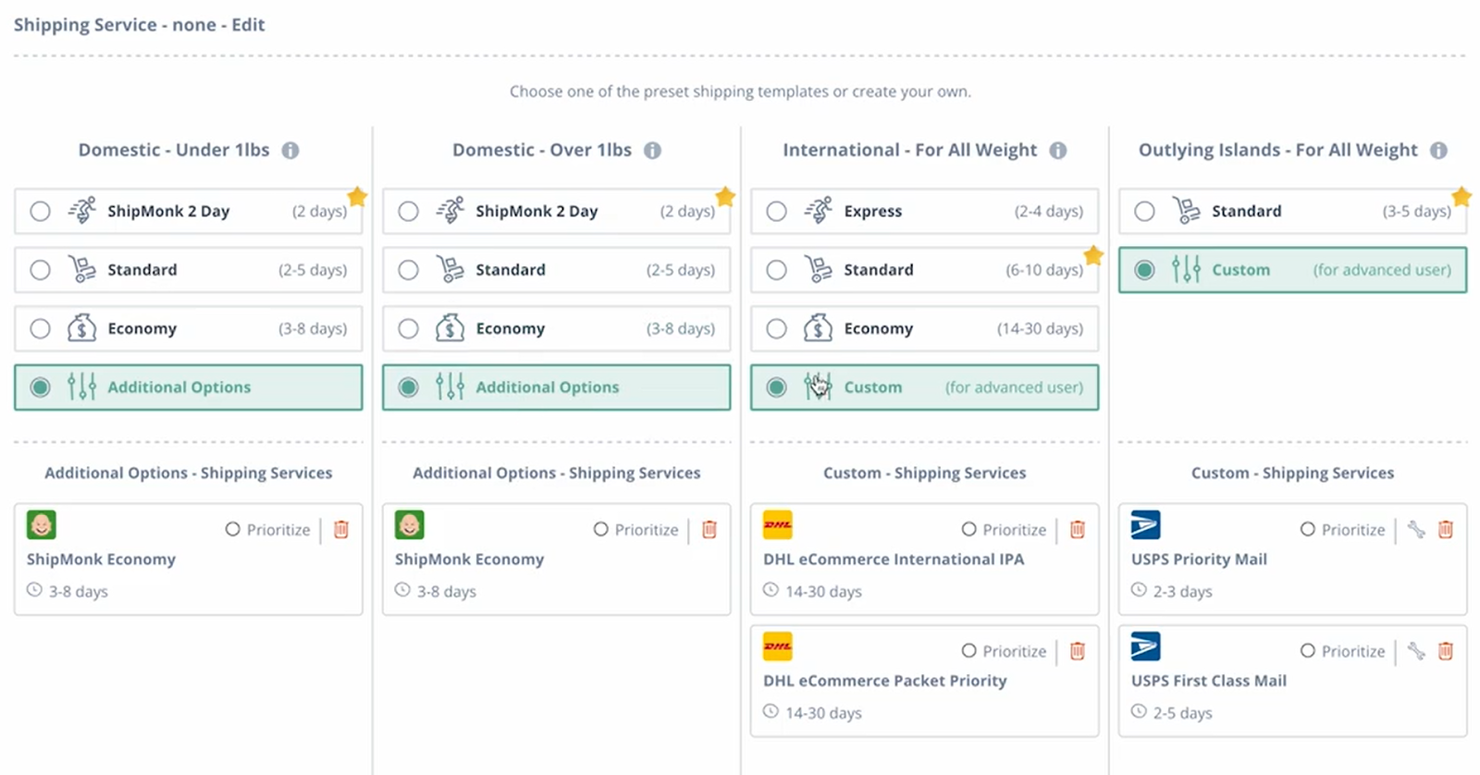Click the Edit link in Shipping Service header
This screenshot has width=1480, height=775.
click(249, 24)
